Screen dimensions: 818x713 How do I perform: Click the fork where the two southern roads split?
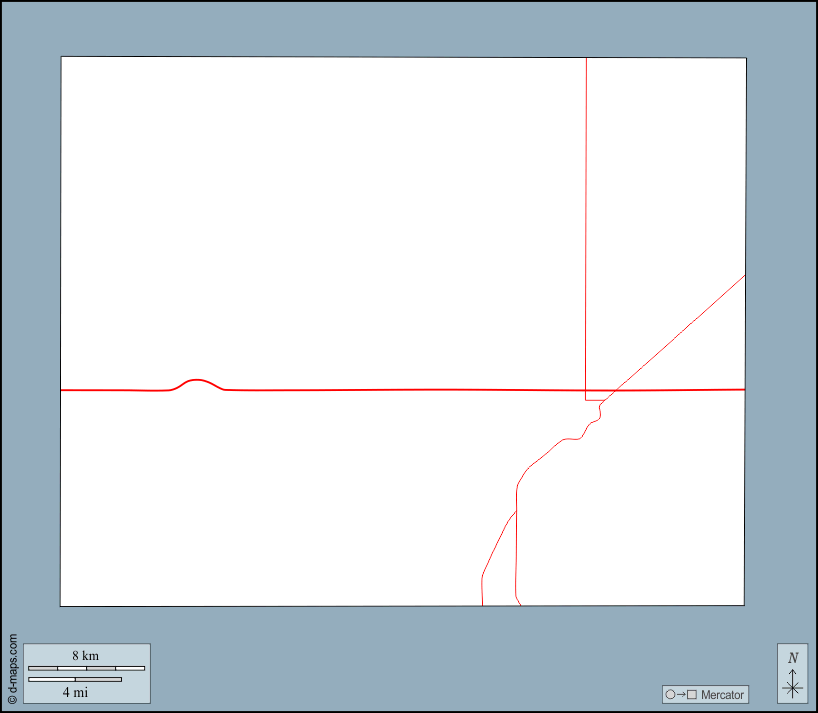pos(516,511)
